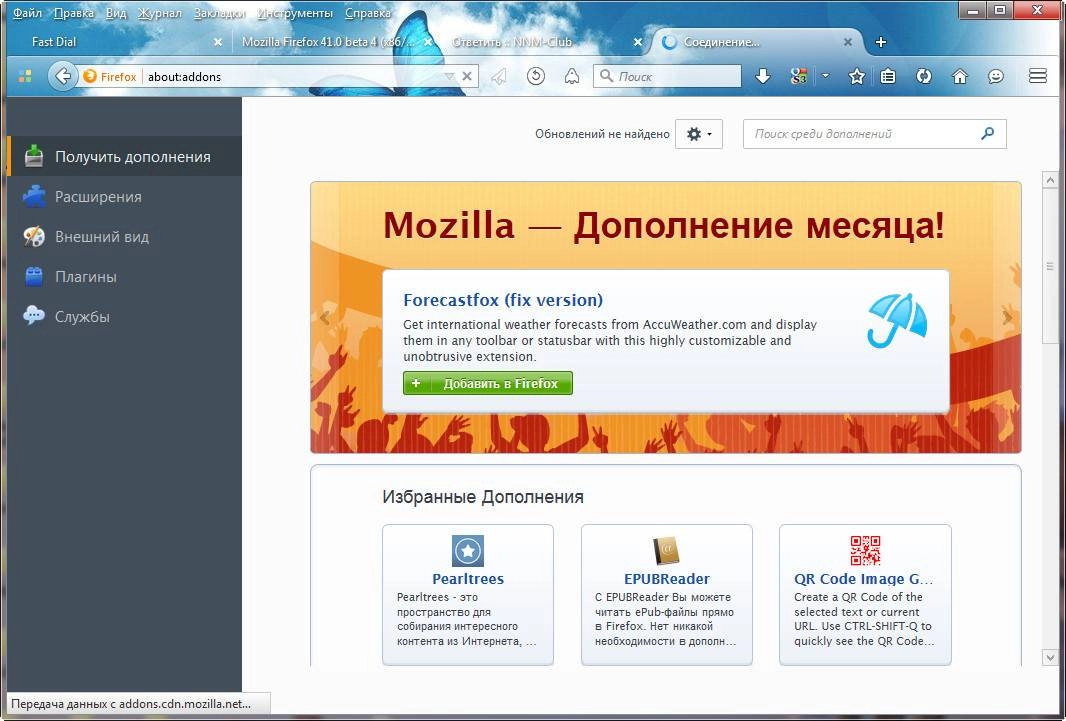The image size is (1066, 721).
Task: Show next featured add-on with right arrow
Action: click(x=1008, y=317)
